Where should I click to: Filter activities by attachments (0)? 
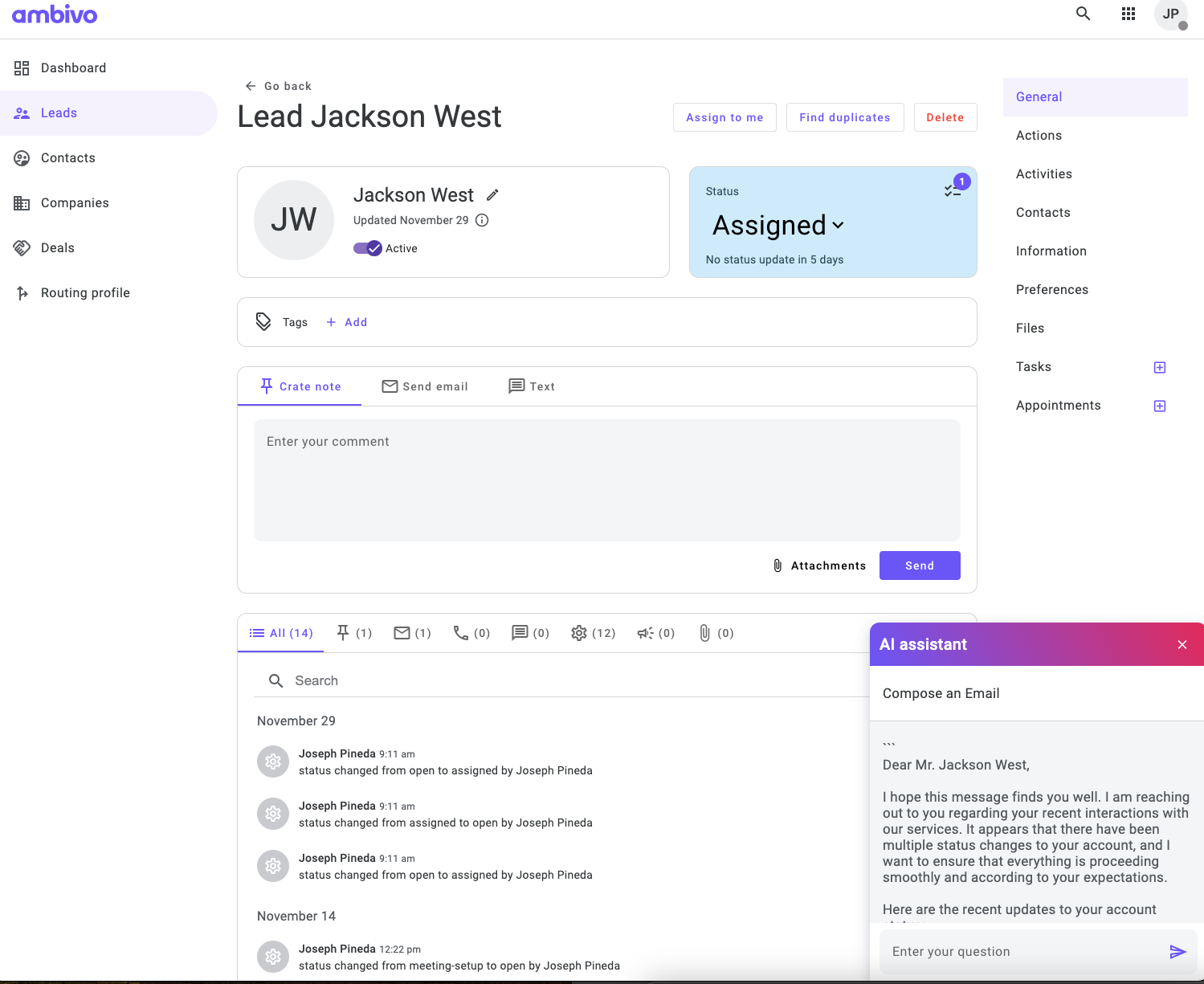(716, 633)
